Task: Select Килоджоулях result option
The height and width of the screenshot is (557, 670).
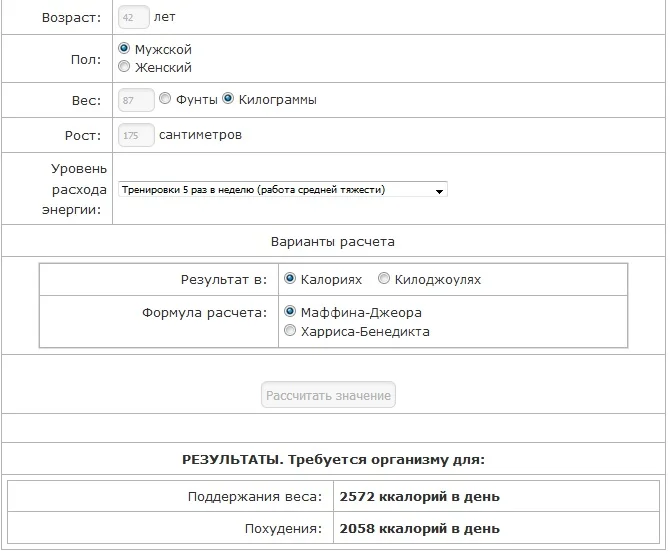Action: (x=384, y=279)
